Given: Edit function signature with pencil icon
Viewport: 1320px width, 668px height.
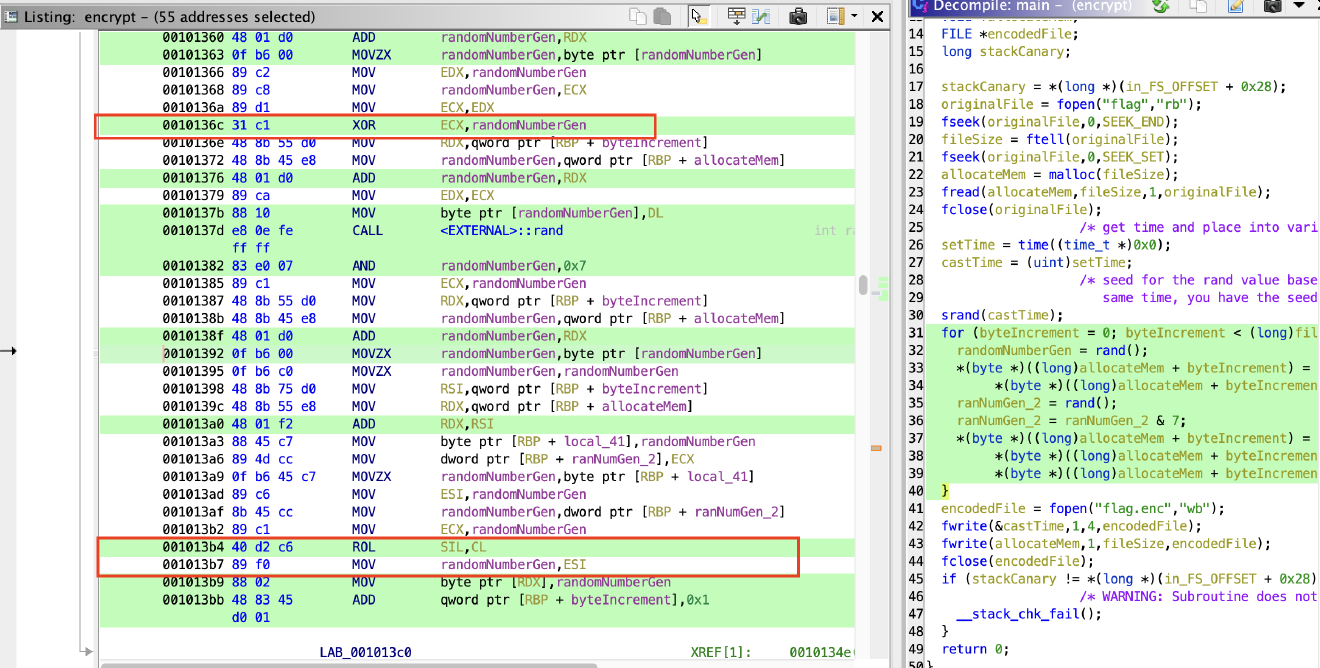Looking at the screenshot, I should tap(1236, 8).
